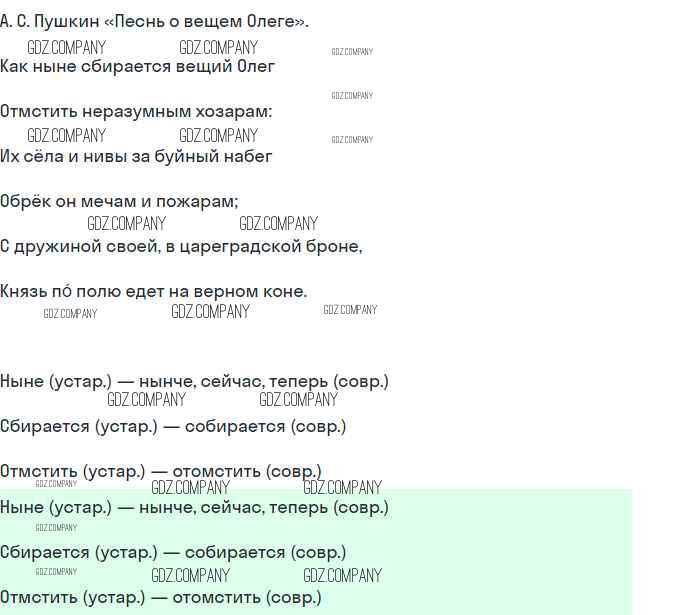The height and width of the screenshot is (615, 680).
Task: Click the green-highlighted 'Сбирается (устар.)' line
Action: click(x=173, y=552)
